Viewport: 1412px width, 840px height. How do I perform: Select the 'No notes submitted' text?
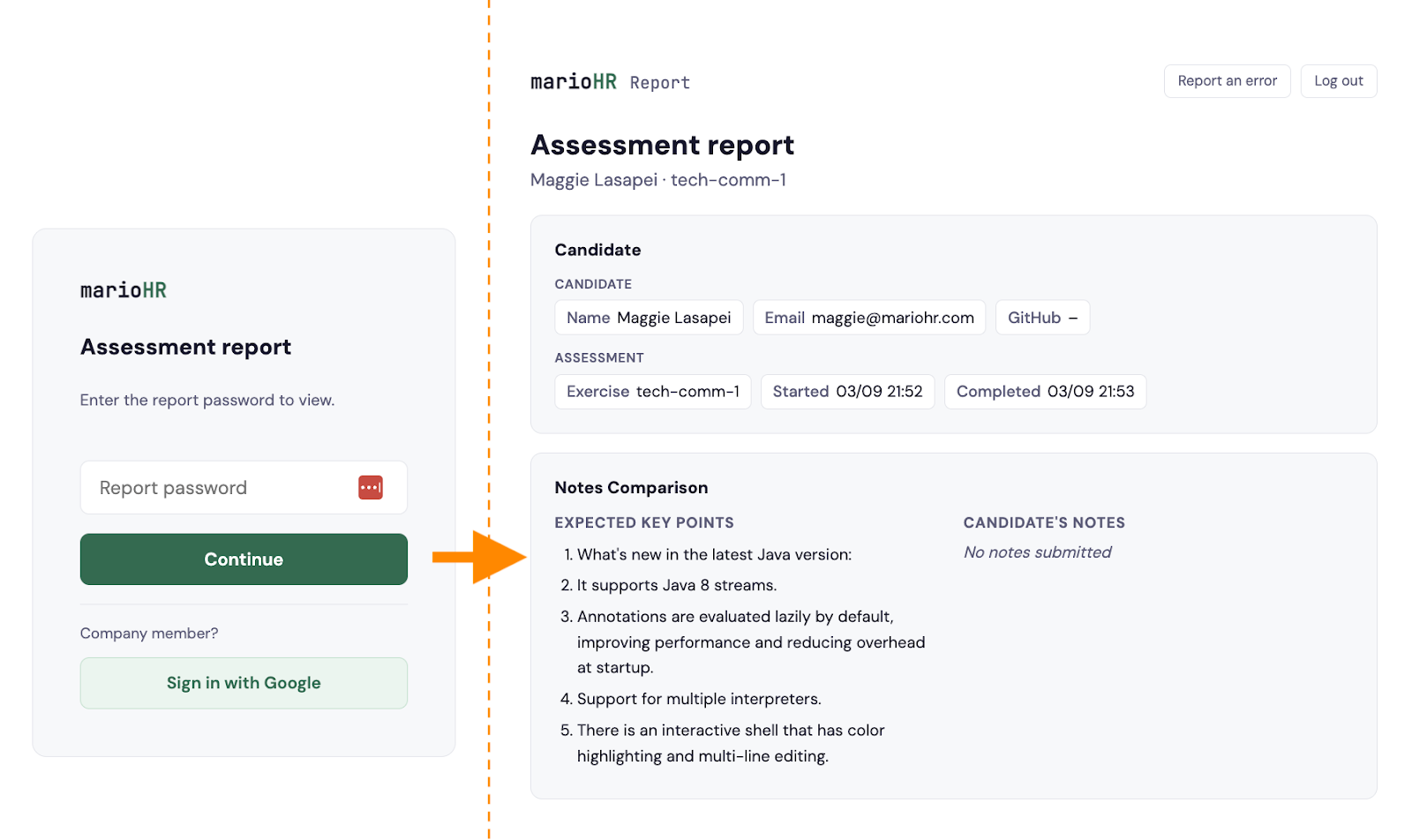coord(1037,552)
